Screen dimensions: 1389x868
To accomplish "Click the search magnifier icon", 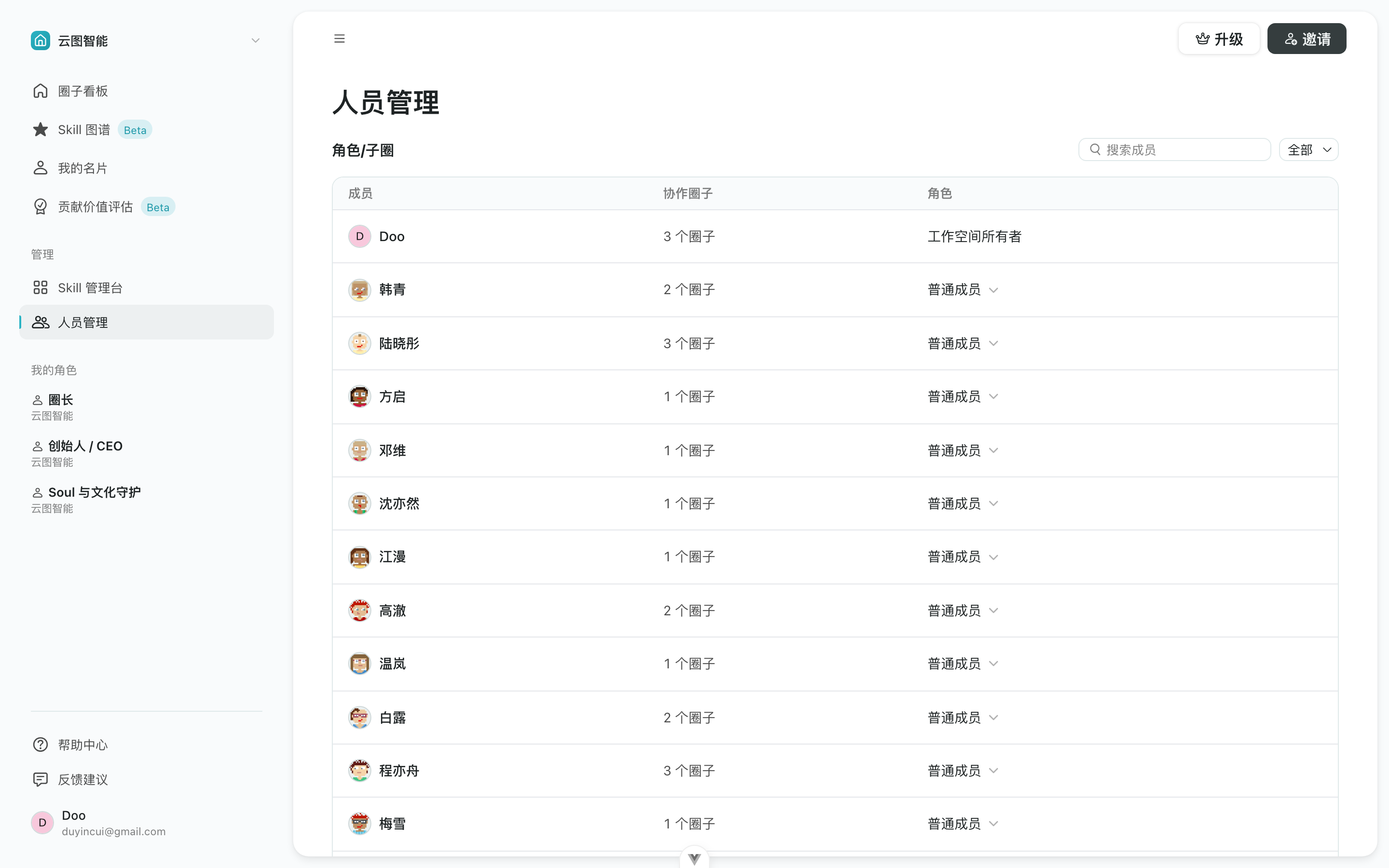I will (1095, 149).
